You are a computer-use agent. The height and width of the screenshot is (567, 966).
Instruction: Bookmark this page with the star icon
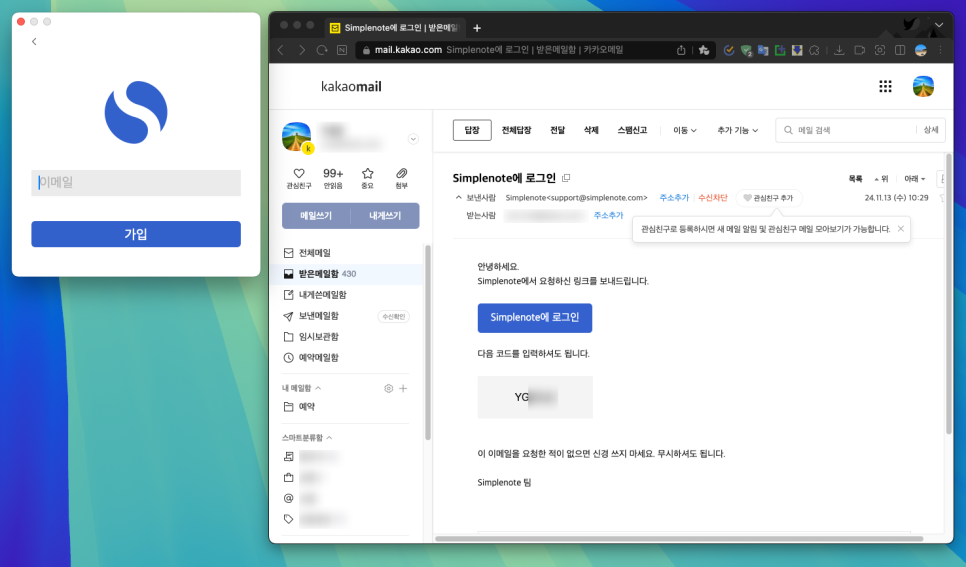pyautogui.click(x=704, y=51)
